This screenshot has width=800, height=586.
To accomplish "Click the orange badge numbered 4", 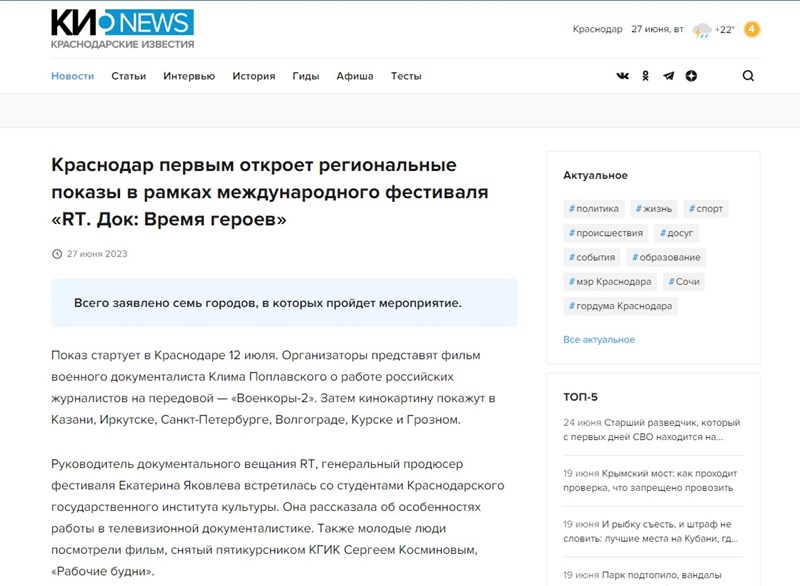I will coord(752,29).
